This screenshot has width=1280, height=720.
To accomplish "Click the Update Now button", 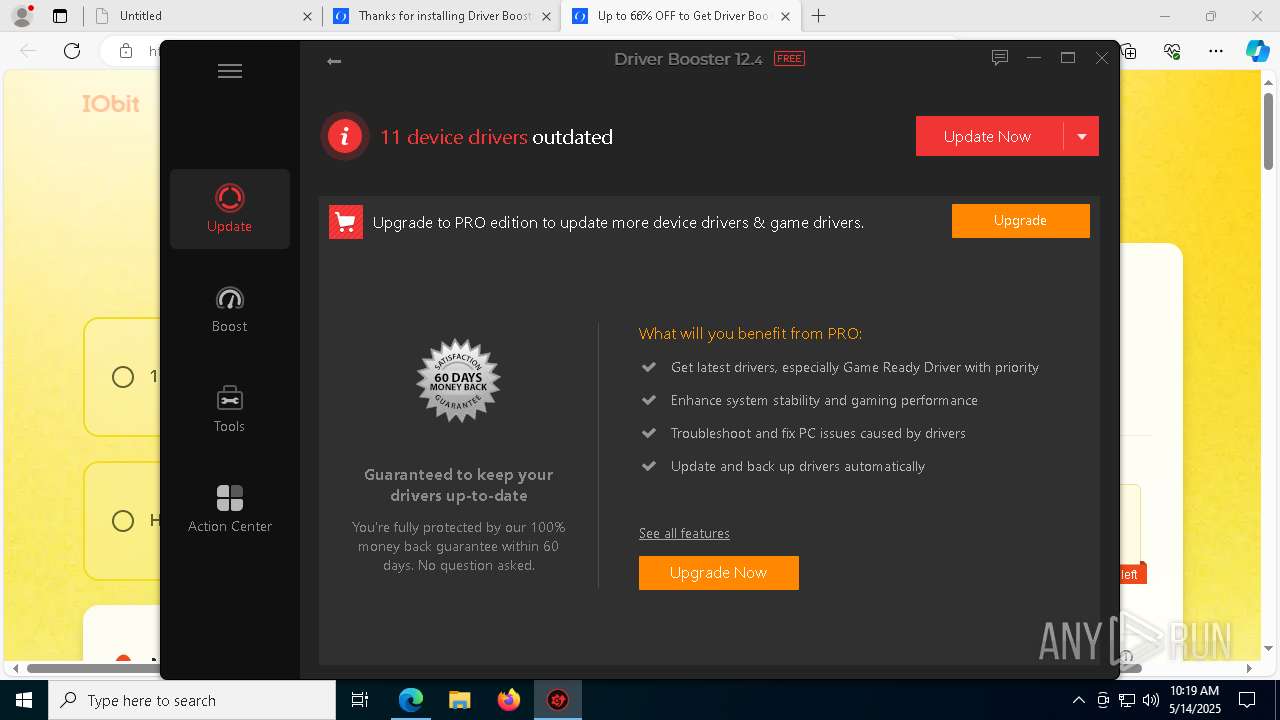I will tap(989, 136).
